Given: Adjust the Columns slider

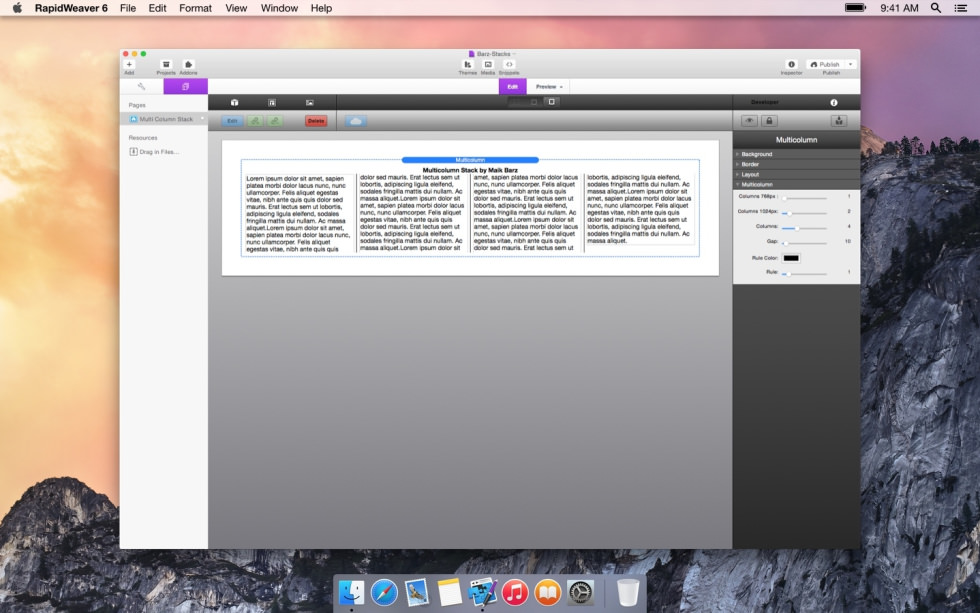Looking at the screenshot, I should pyautogui.click(x=804, y=228).
